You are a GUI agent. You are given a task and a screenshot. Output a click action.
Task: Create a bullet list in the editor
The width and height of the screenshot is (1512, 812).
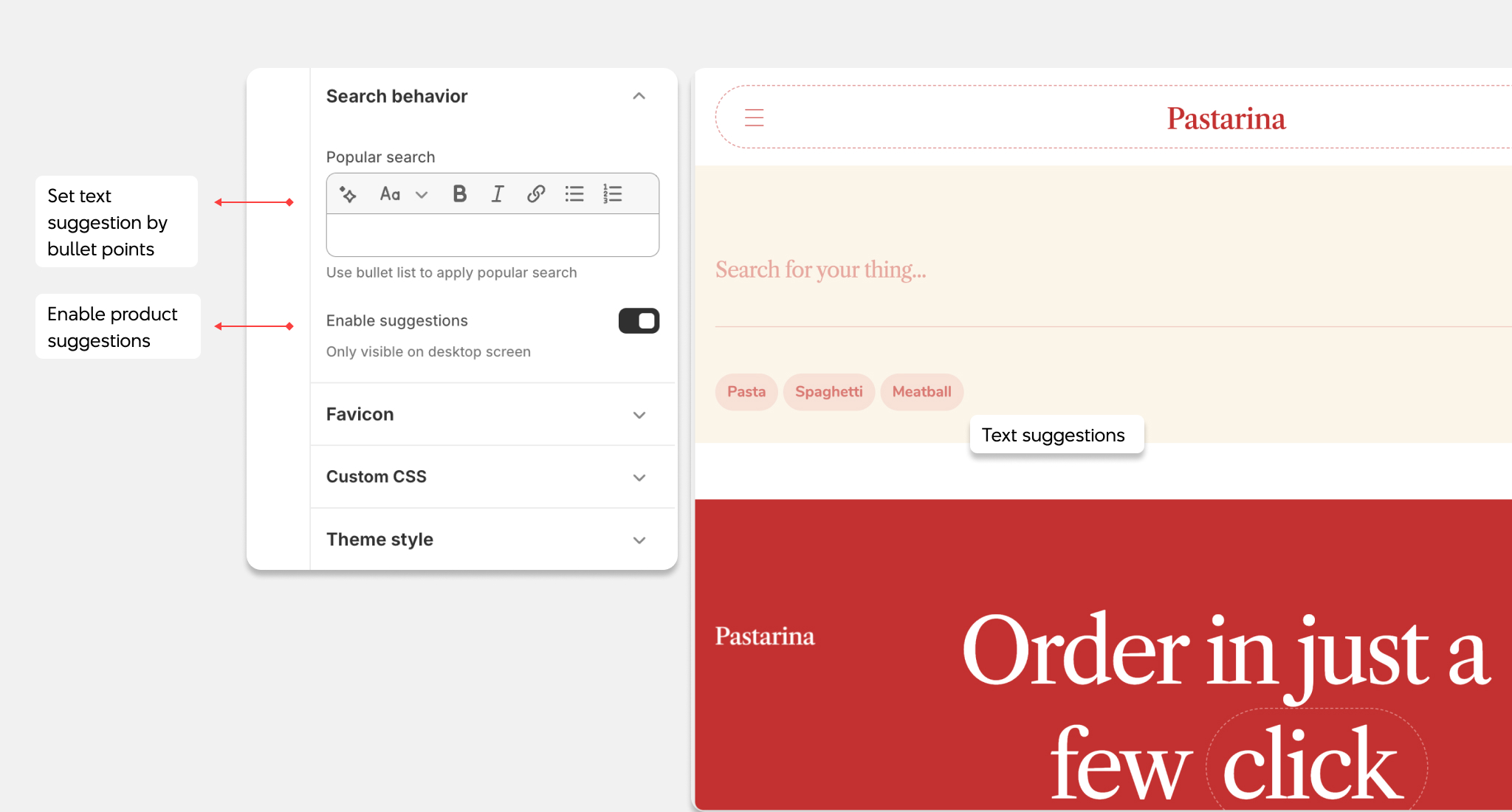[x=574, y=193]
